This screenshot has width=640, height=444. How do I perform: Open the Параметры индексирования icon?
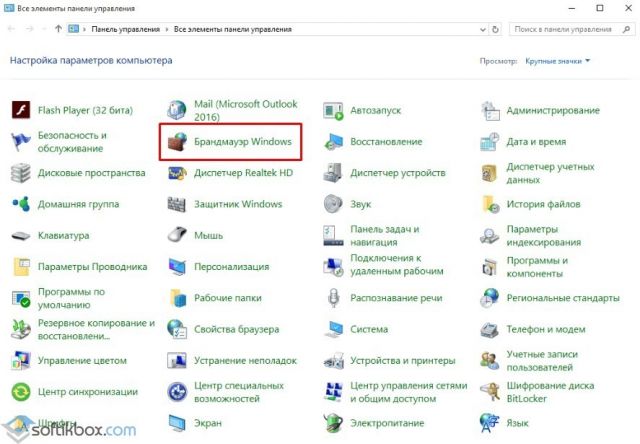pyautogui.click(x=490, y=235)
